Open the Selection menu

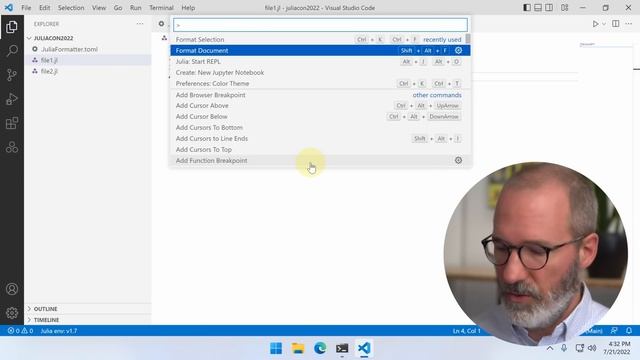pyautogui.click(x=71, y=8)
